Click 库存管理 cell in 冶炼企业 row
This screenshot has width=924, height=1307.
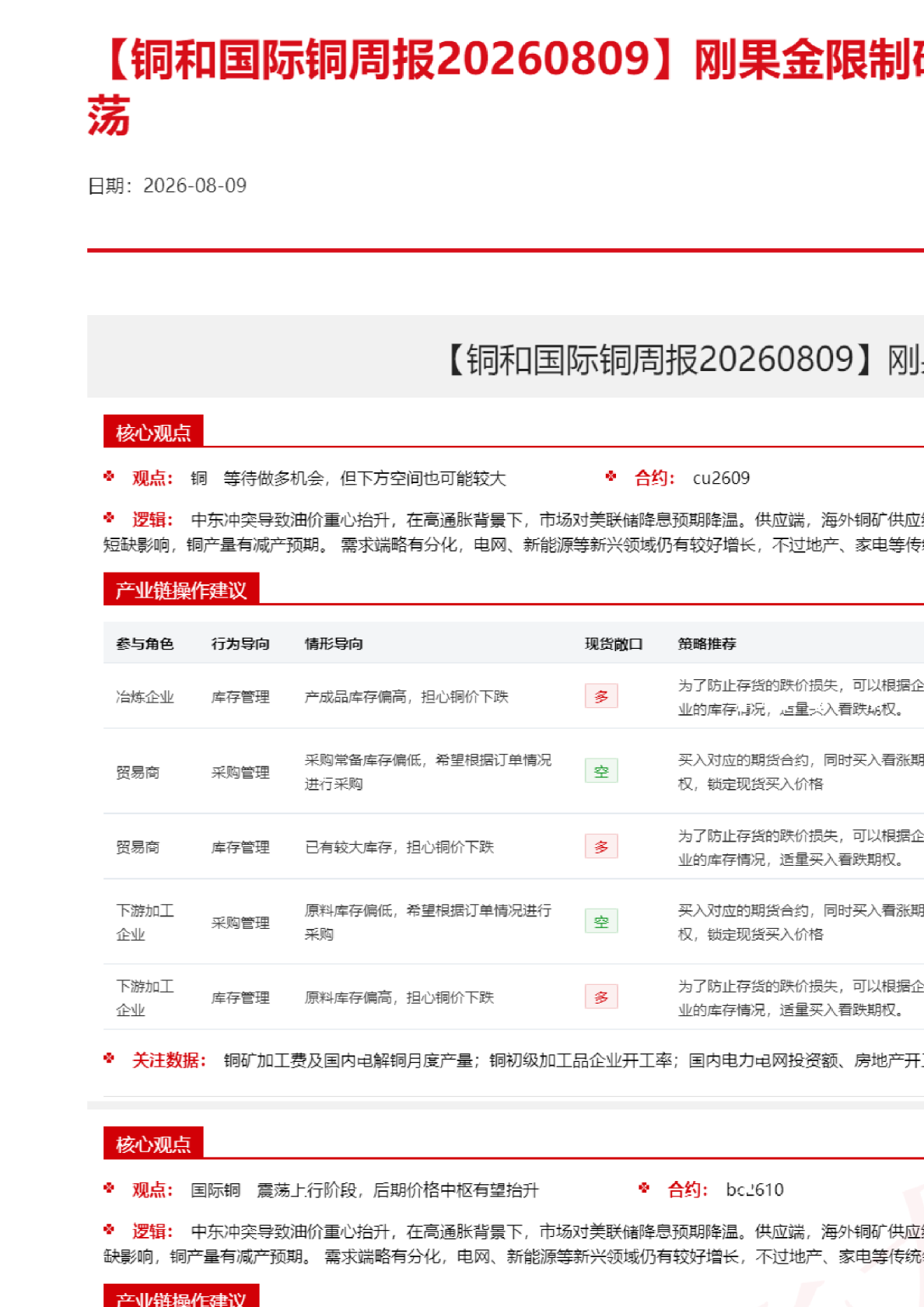240,697
